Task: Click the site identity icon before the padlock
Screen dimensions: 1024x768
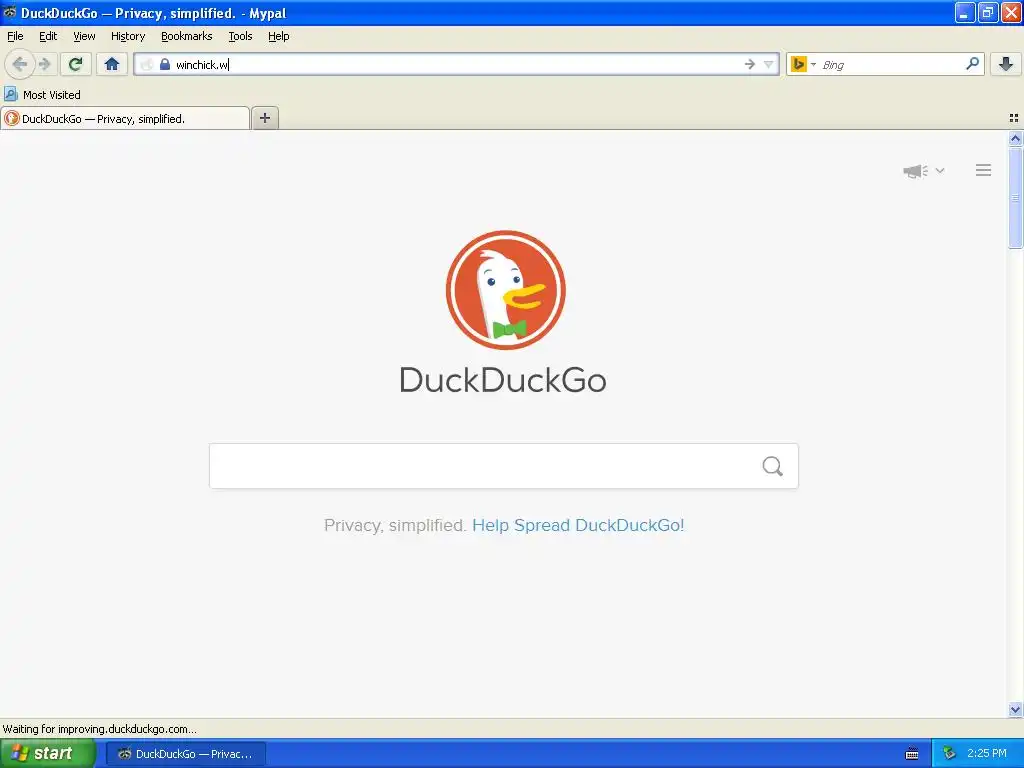Action: tap(147, 64)
